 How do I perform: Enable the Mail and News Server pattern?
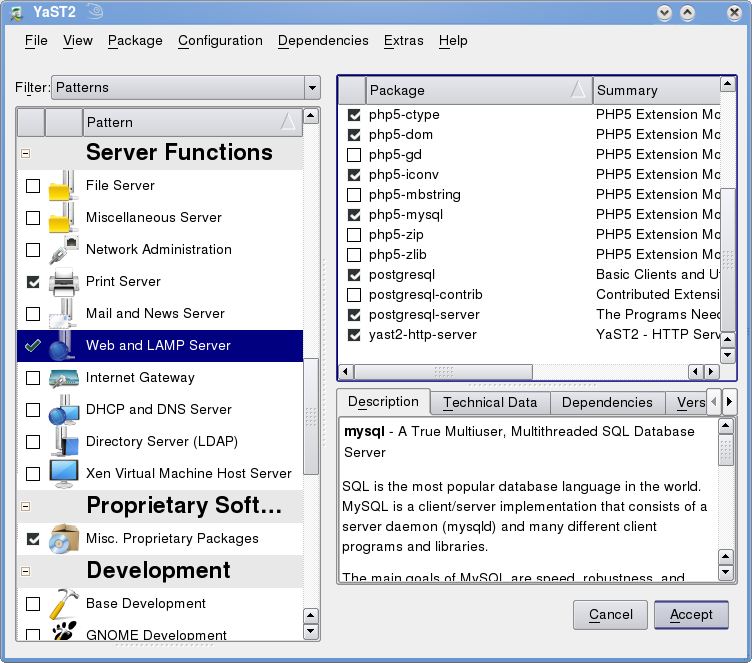33,314
